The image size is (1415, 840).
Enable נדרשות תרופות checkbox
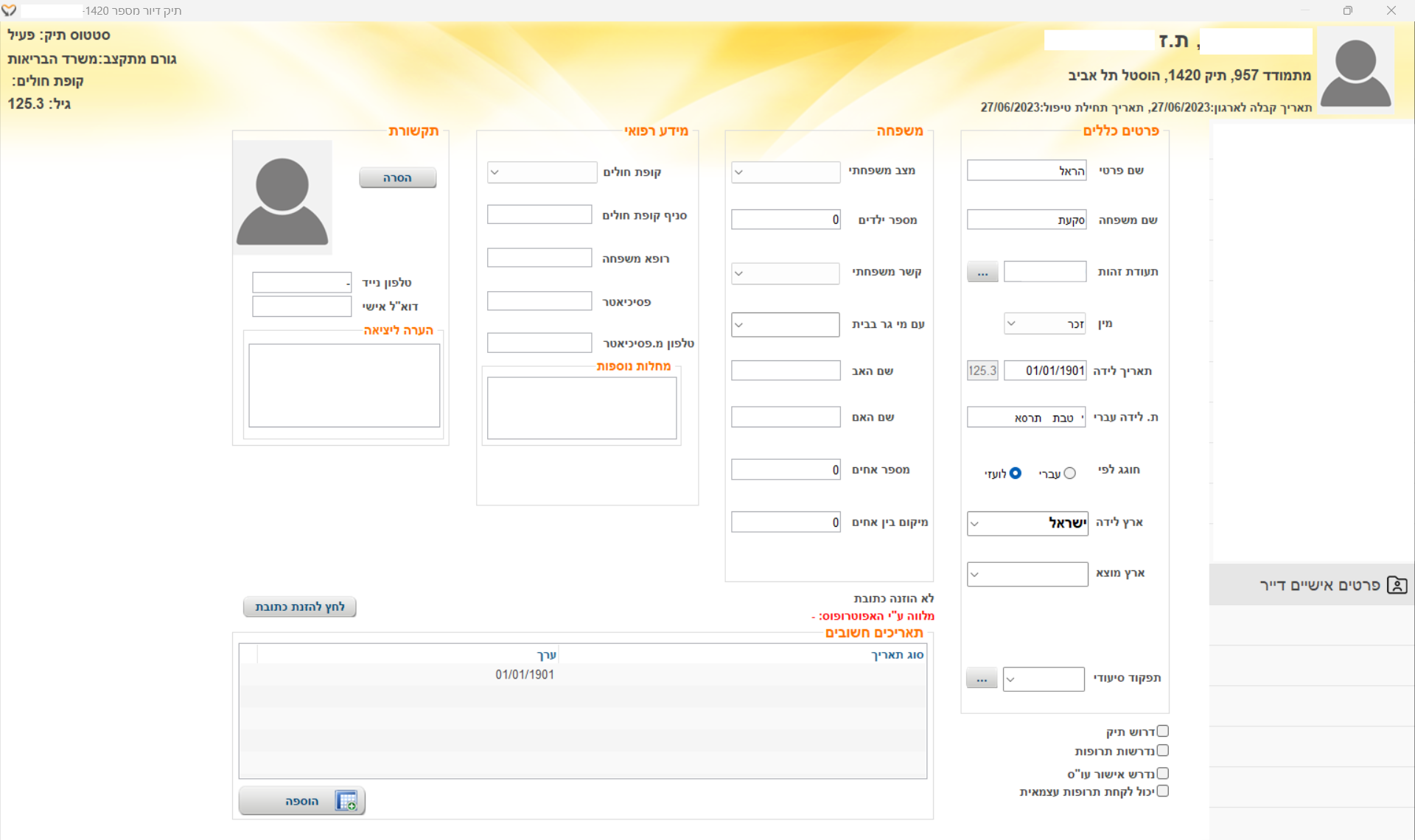(x=1162, y=750)
